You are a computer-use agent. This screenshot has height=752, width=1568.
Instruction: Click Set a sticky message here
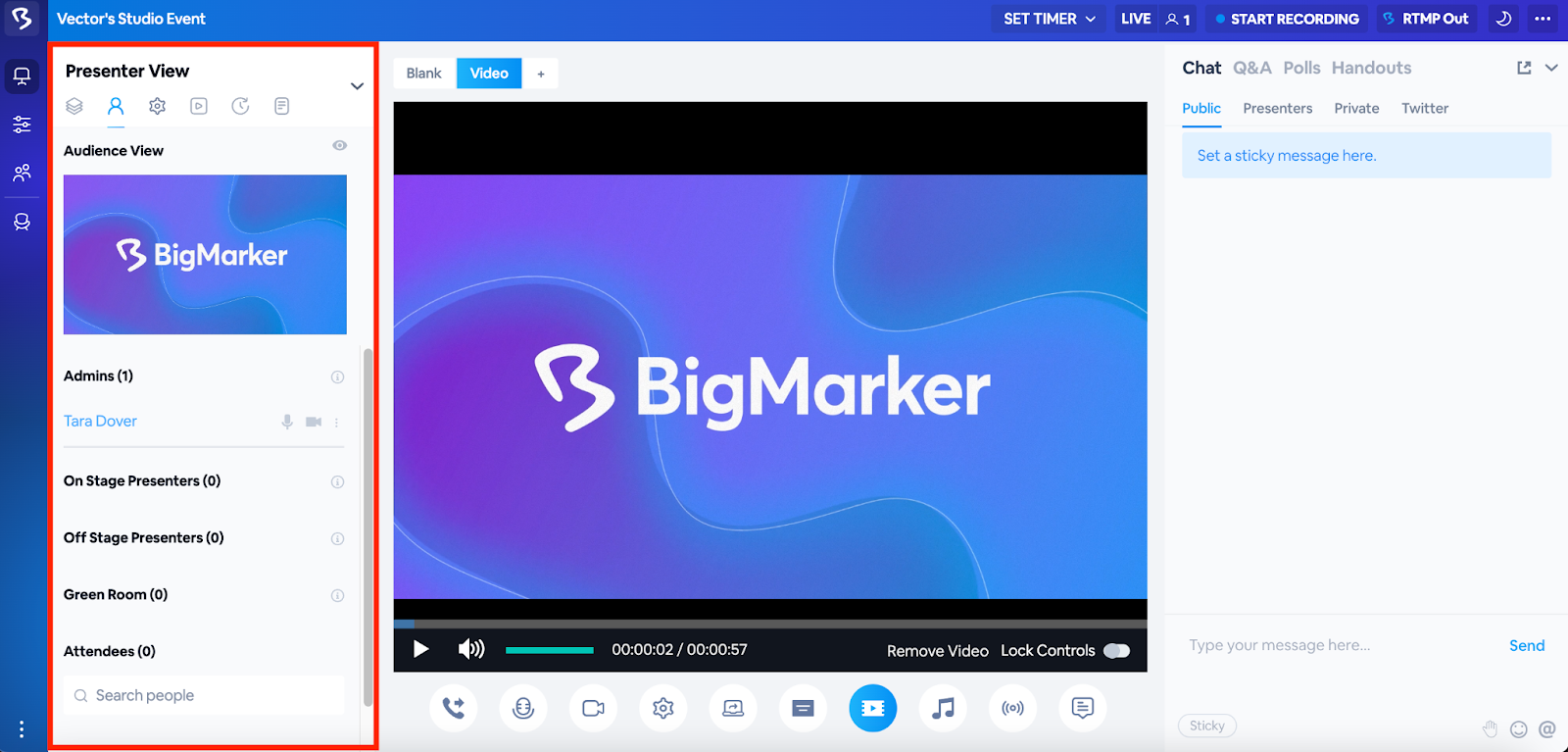click(1366, 155)
